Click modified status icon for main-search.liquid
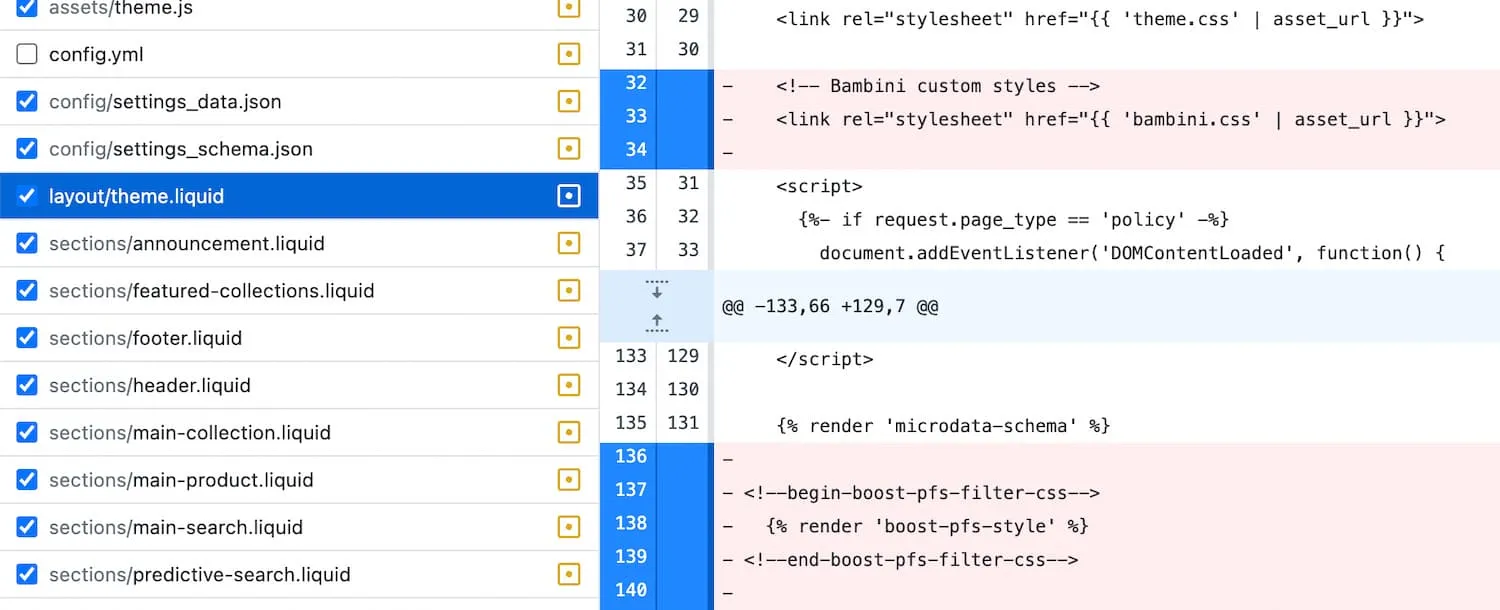 pos(569,527)
